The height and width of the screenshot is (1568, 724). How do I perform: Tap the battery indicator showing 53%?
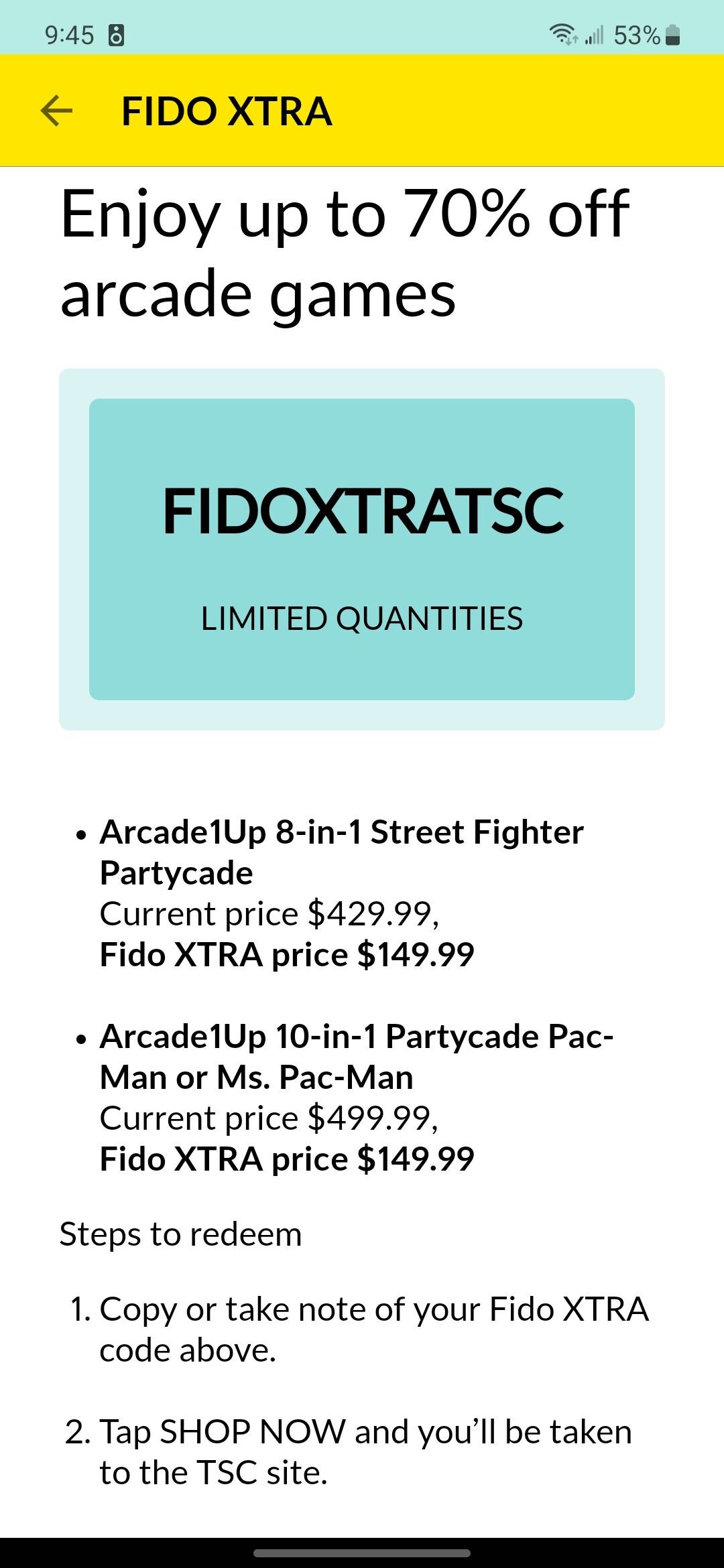644,36
